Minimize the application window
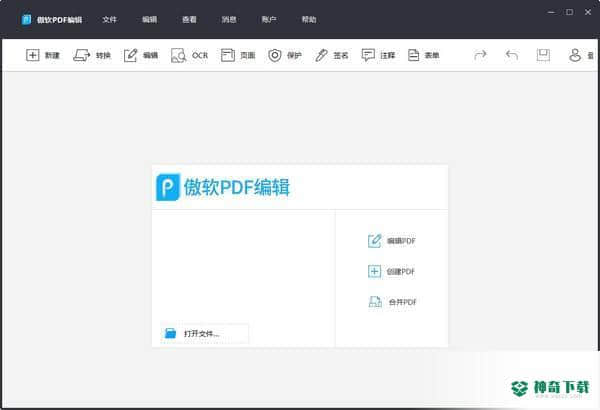 tap(551, 12)
